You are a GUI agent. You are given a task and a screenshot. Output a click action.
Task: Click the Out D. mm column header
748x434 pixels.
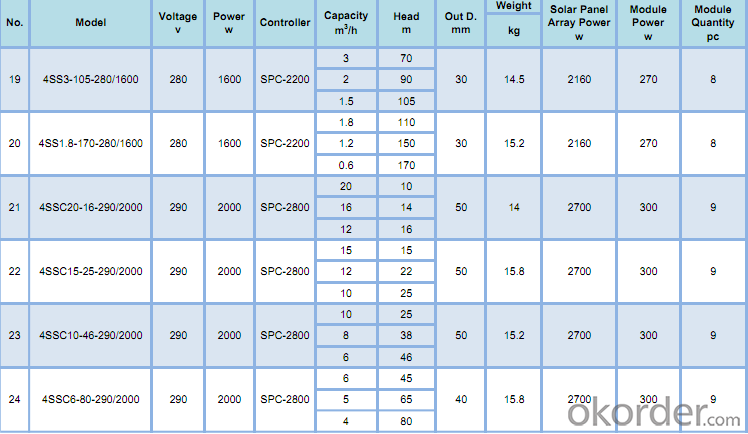click(x=460, y=22)
